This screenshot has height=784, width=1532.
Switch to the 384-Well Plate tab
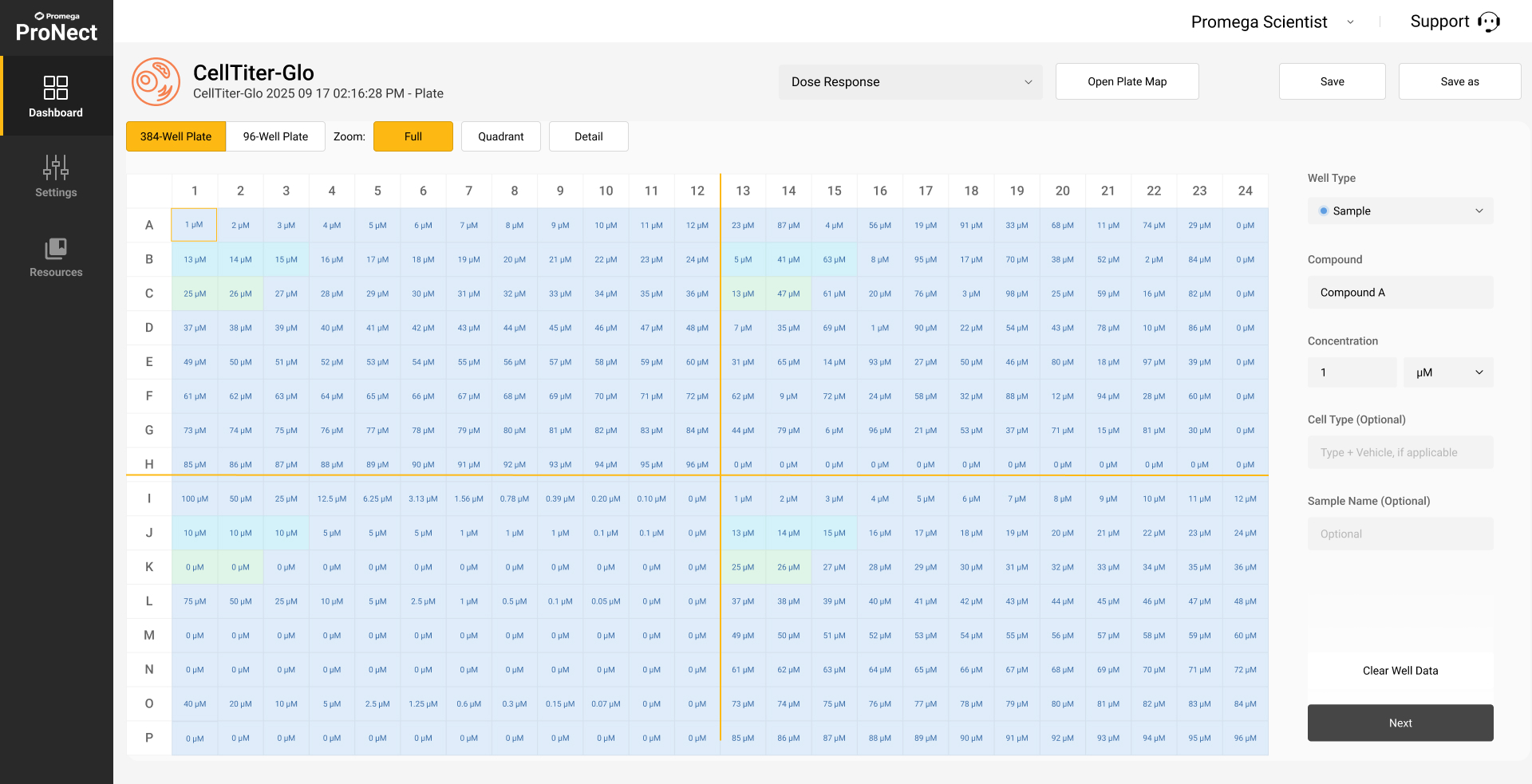click(176, 136)
